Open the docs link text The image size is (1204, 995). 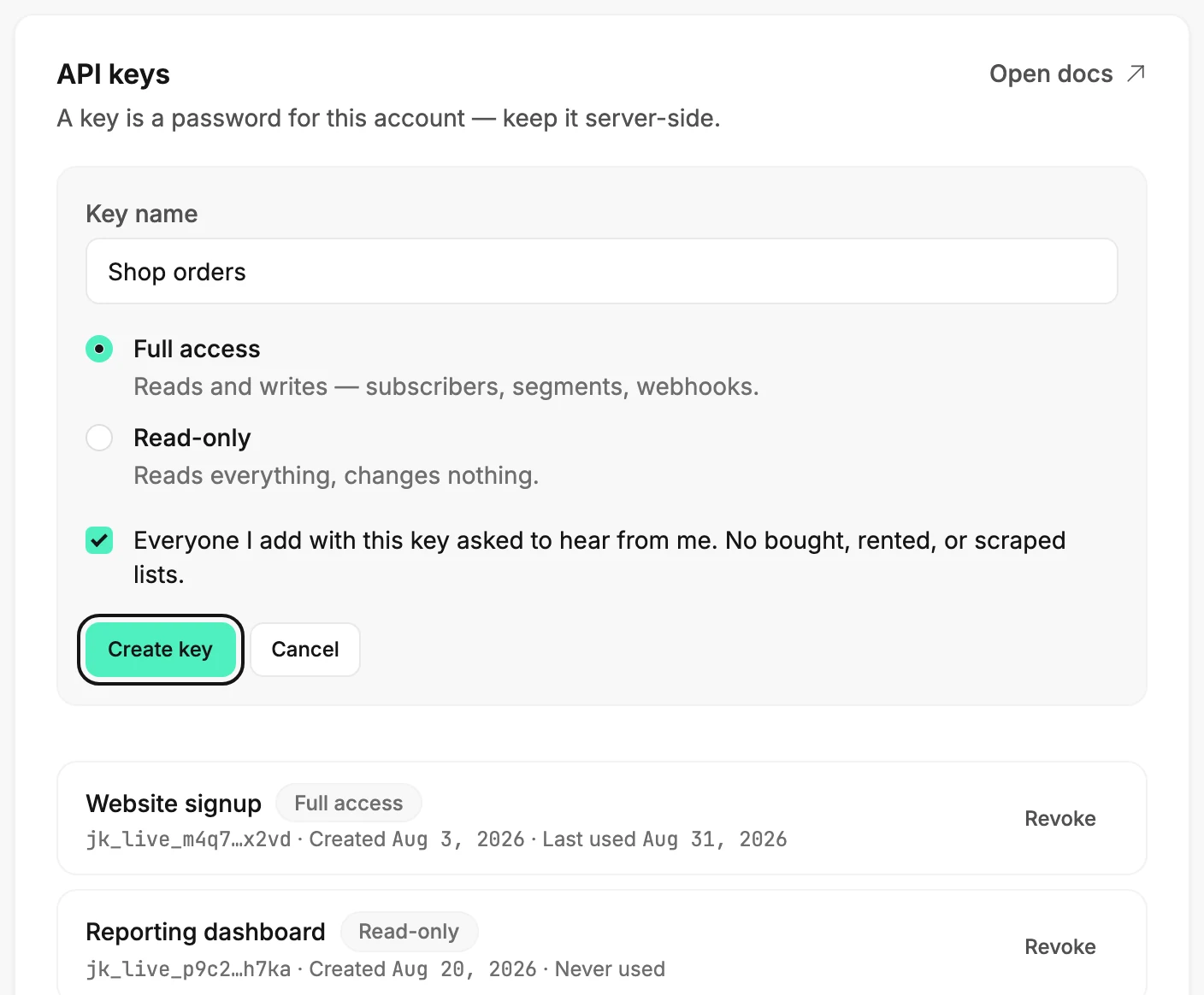[x=1051, y=74]
